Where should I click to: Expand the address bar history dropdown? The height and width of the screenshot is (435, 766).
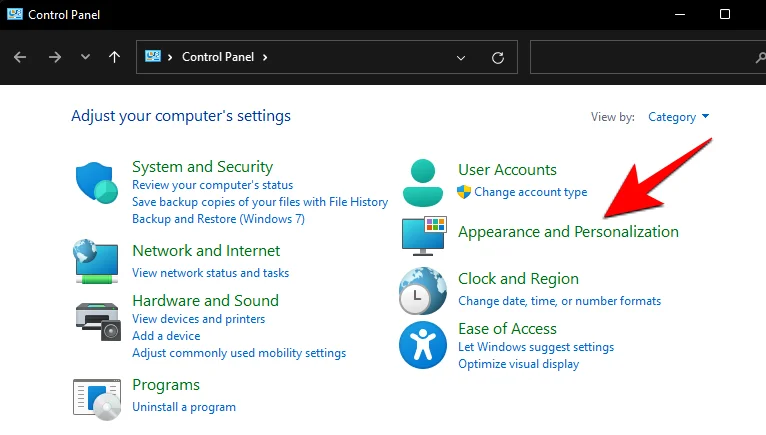[x=461, y=58]
